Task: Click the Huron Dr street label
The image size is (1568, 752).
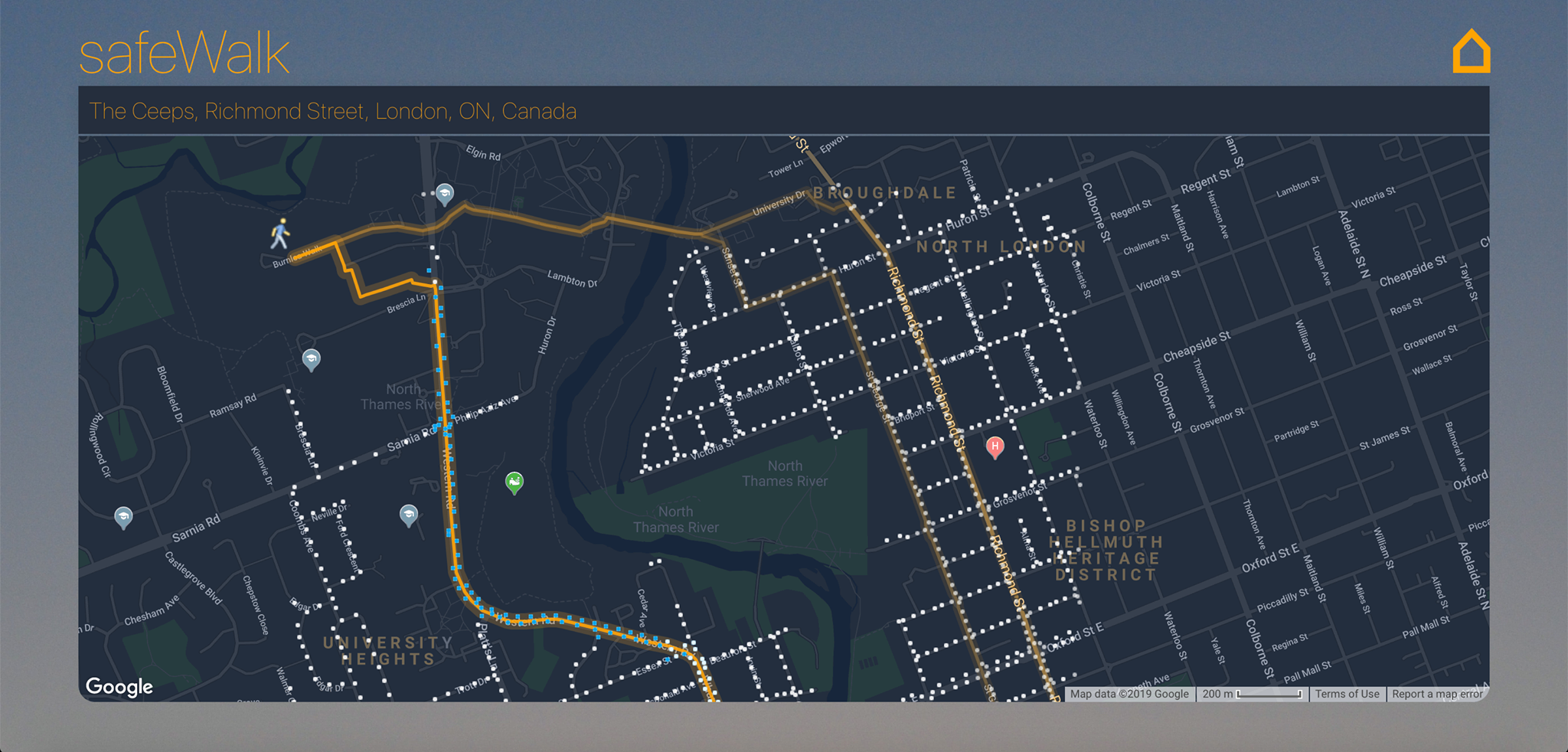Action: click(x=547, y=336)
